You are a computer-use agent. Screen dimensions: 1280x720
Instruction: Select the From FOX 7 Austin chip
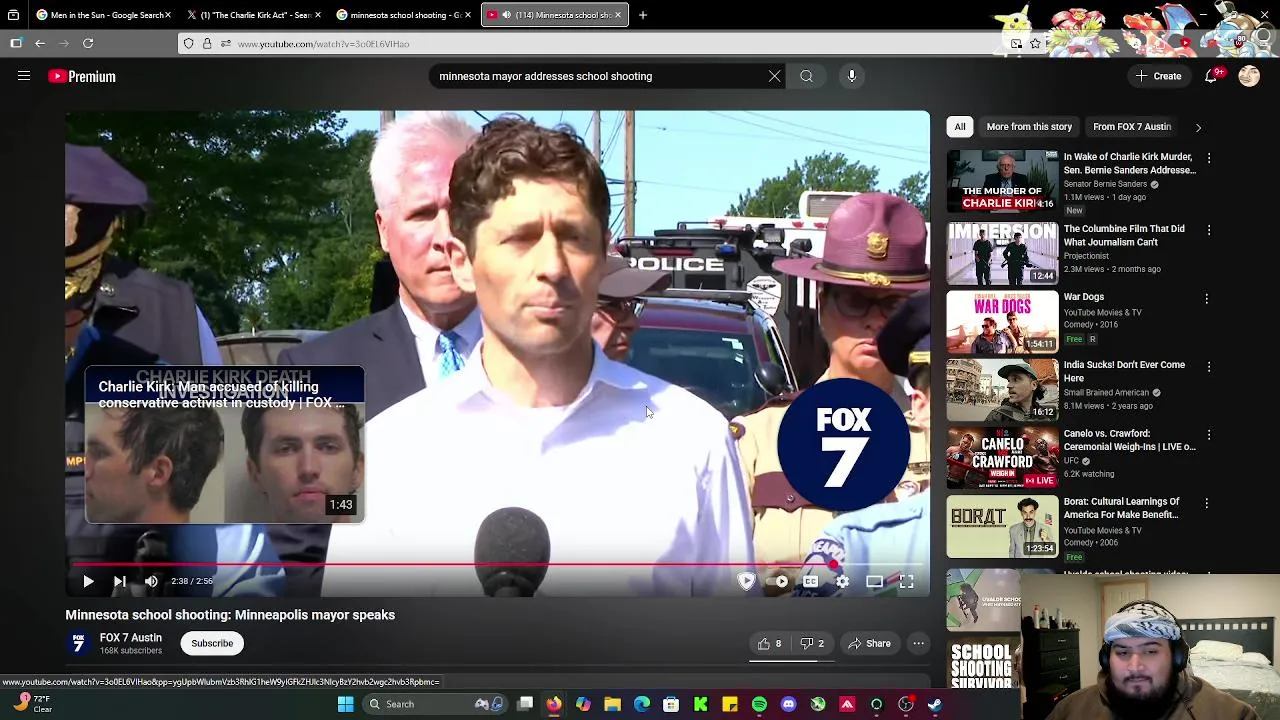coord(1132,127)
